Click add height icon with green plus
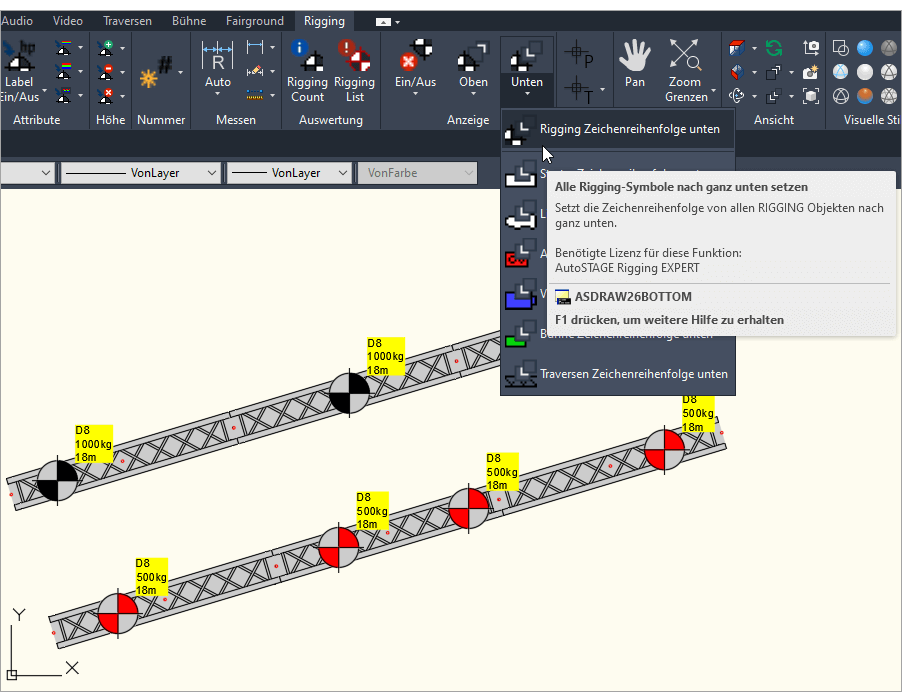Image resolution: width=902 pixels, height=692 pixels. tap(105, 48)
